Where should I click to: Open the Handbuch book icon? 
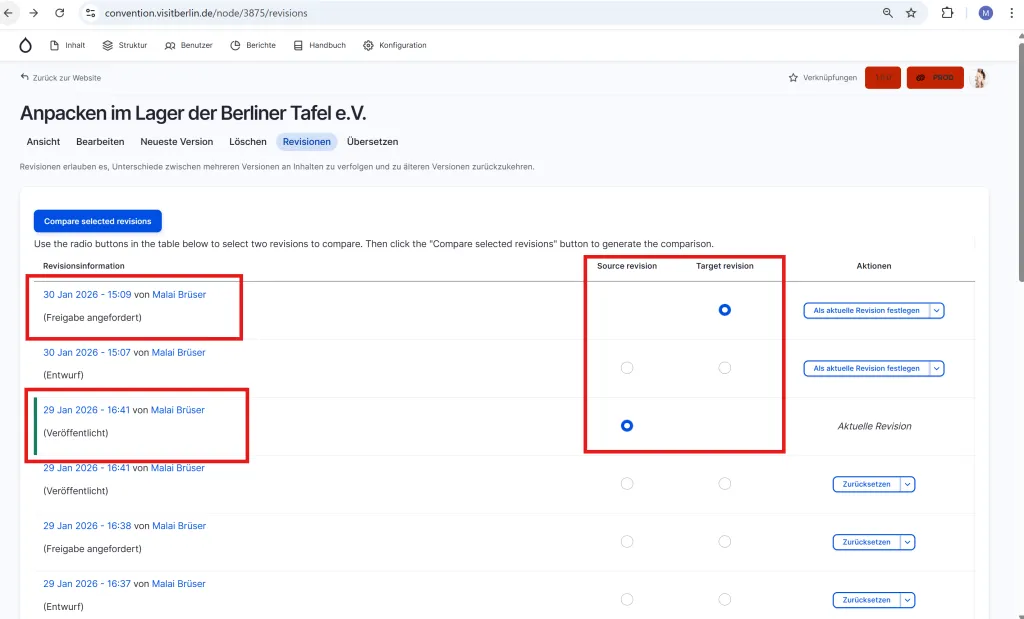point(297,45)
